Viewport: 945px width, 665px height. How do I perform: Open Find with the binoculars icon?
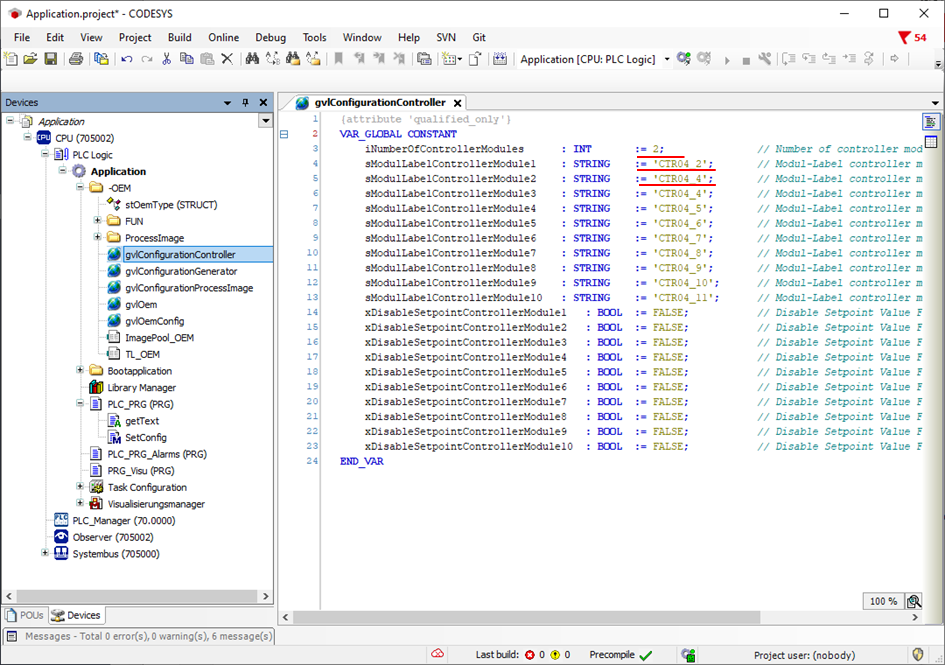(252, 59)
